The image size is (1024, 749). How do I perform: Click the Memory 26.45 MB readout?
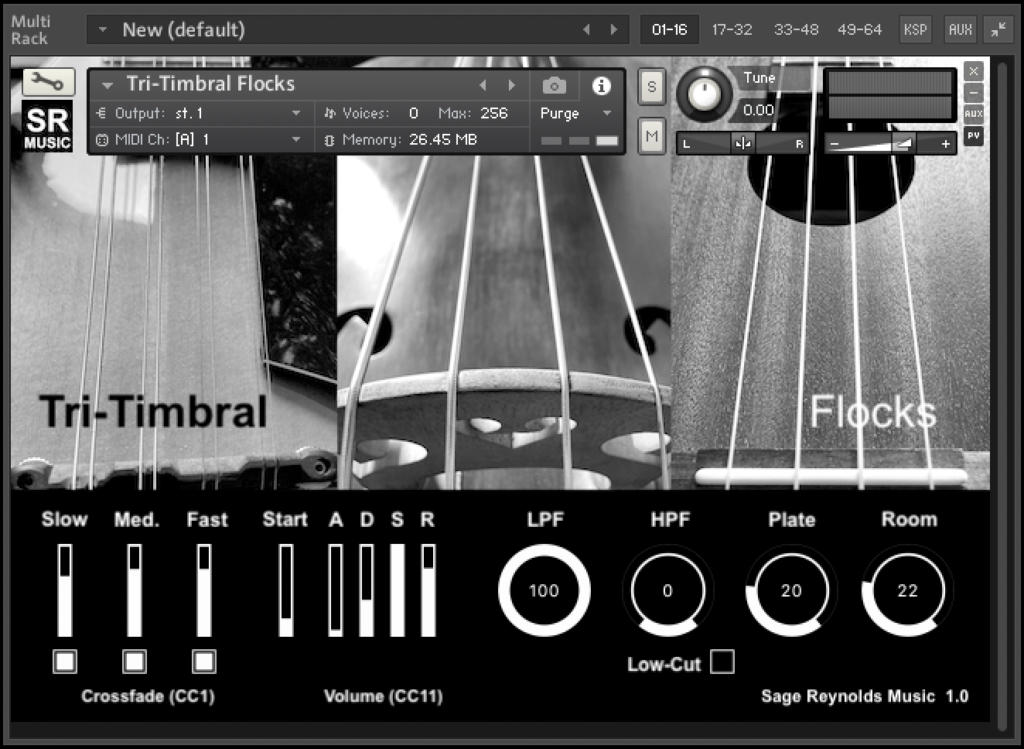pos(409,140)
